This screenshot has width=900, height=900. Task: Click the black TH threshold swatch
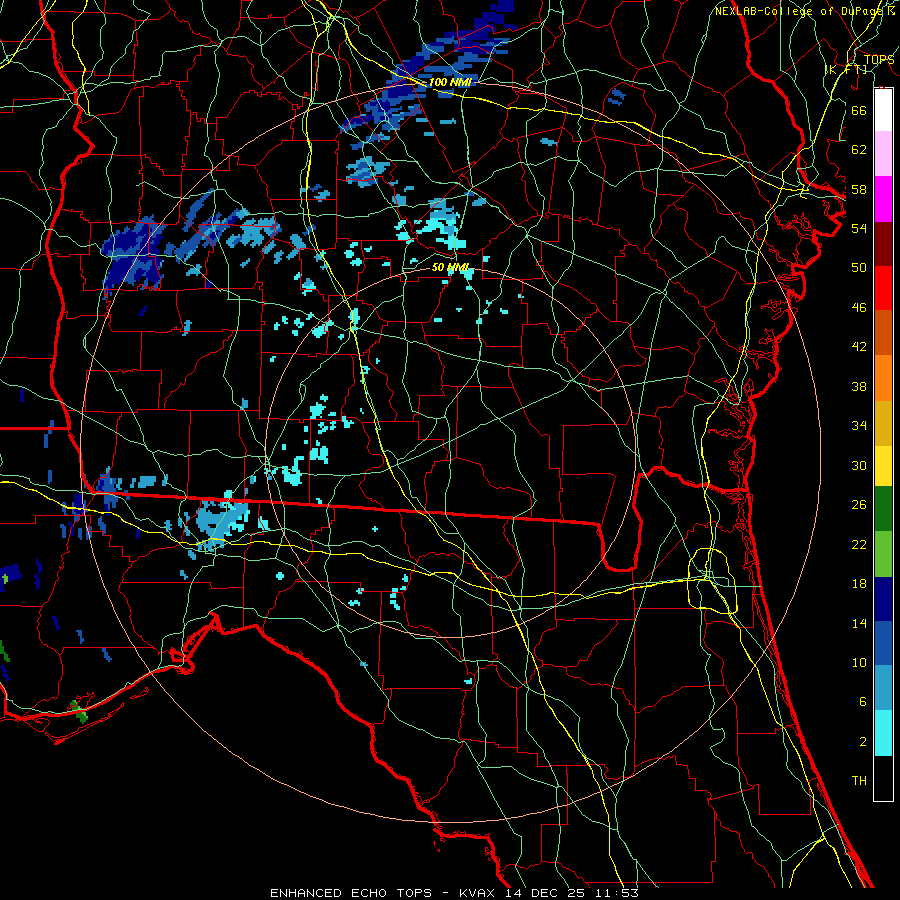[x=883, y=778]
